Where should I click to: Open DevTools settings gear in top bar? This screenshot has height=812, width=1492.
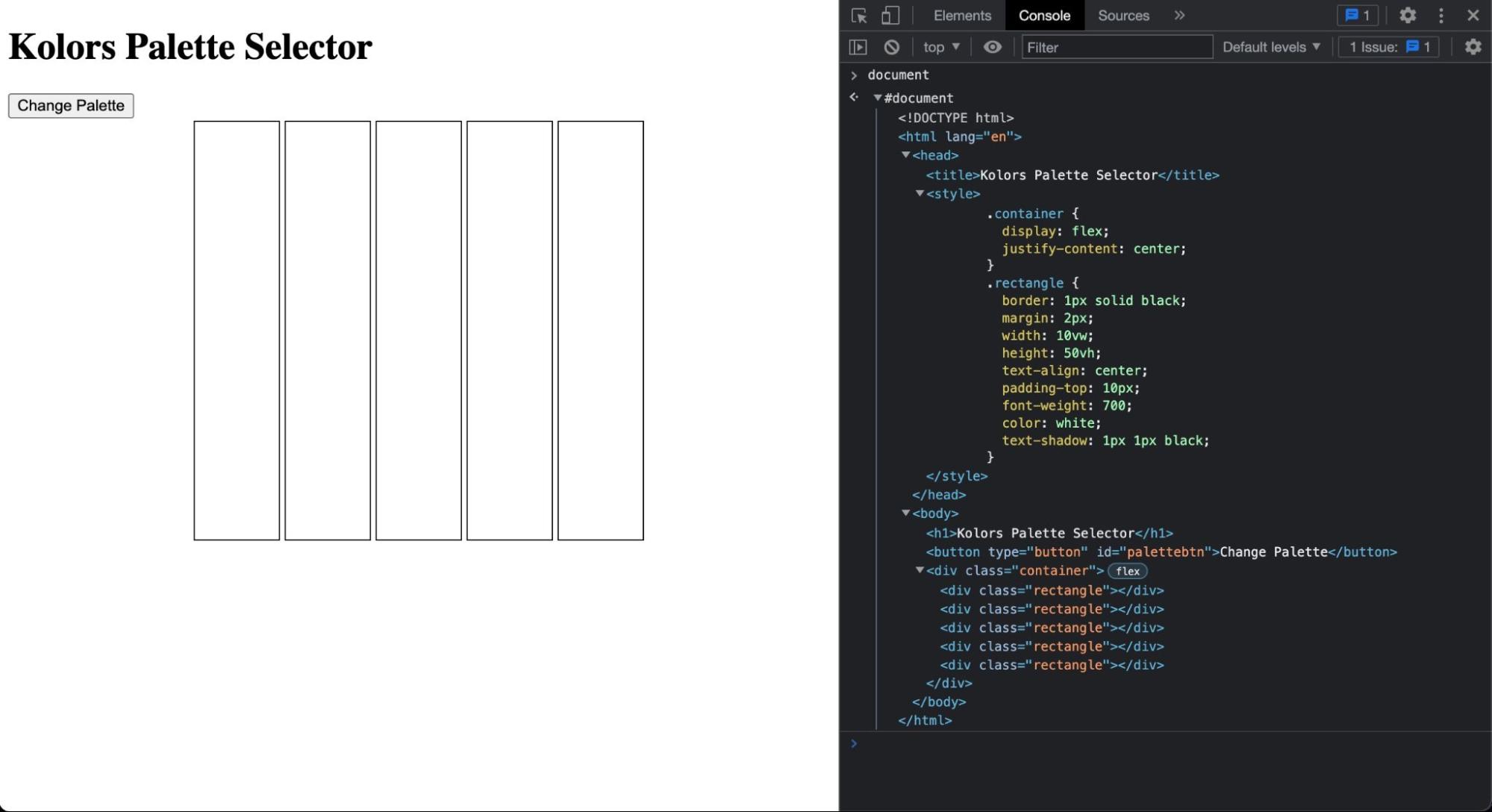[x=1407, y=16]
